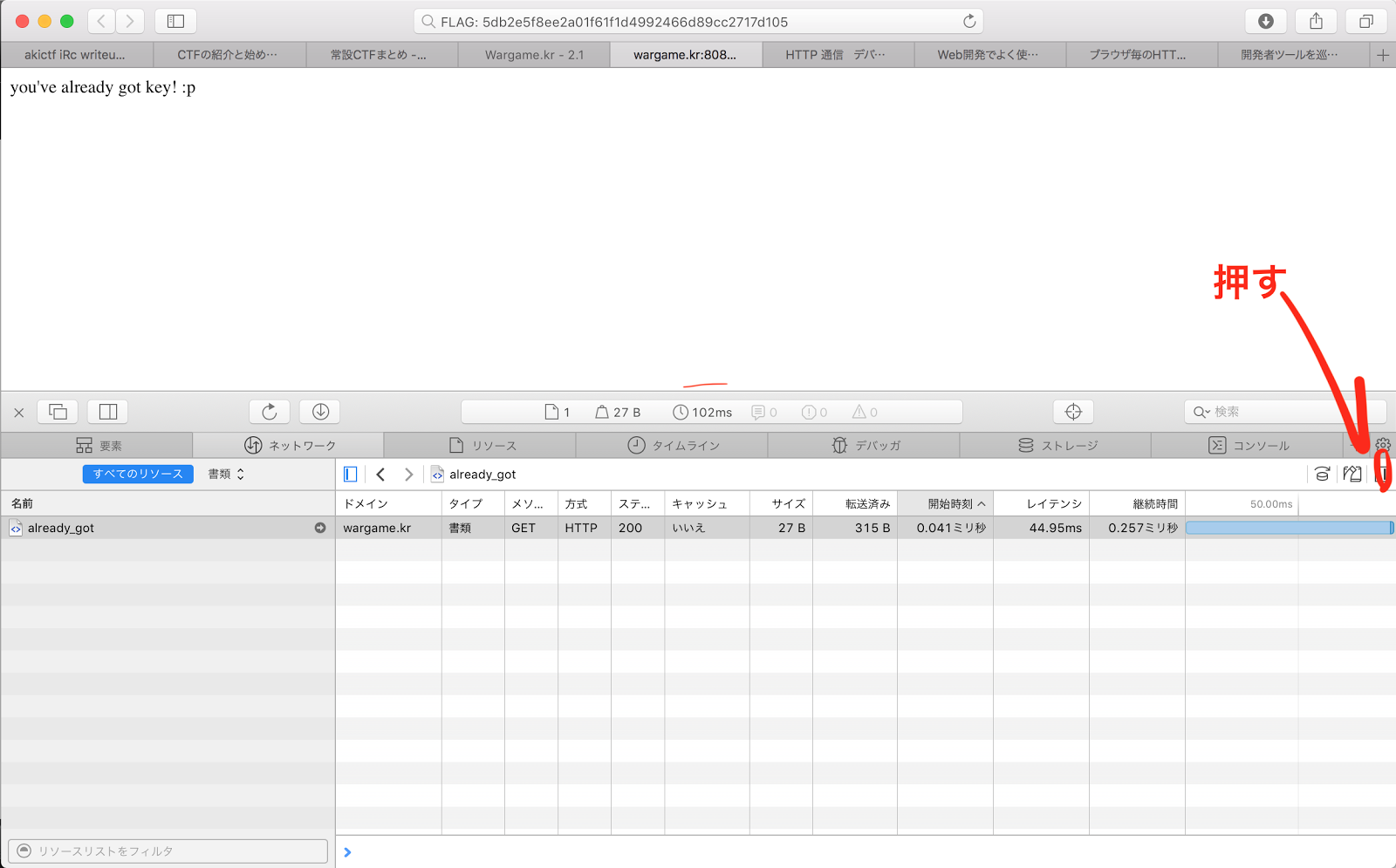This screenshot has height=868, width=1396.
Task: Toggle navigation sidebar panel icon
Action: [351, 474]
